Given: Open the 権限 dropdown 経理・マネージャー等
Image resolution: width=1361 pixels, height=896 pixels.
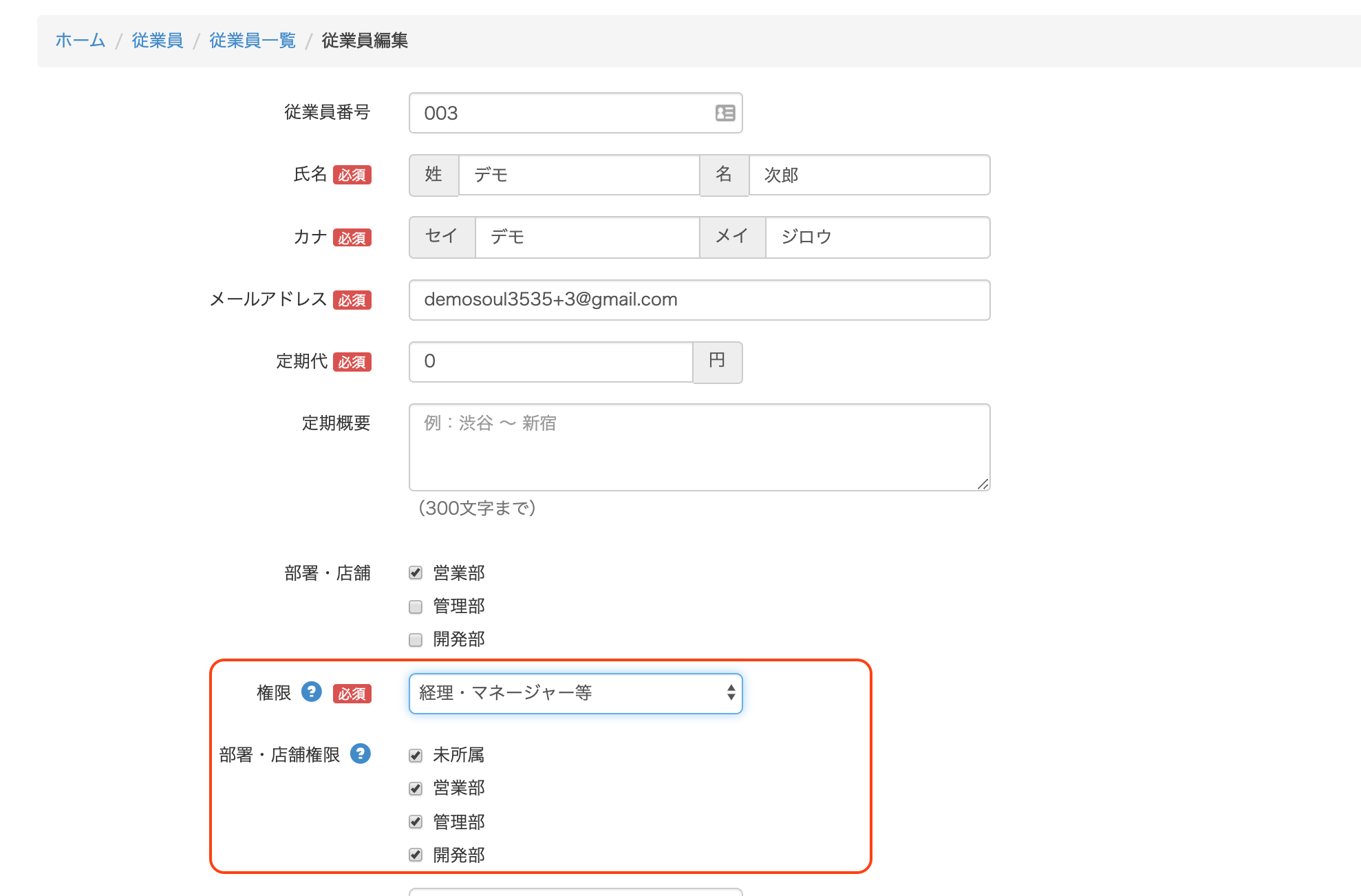Looking at the screenshot, I should 575,693.
